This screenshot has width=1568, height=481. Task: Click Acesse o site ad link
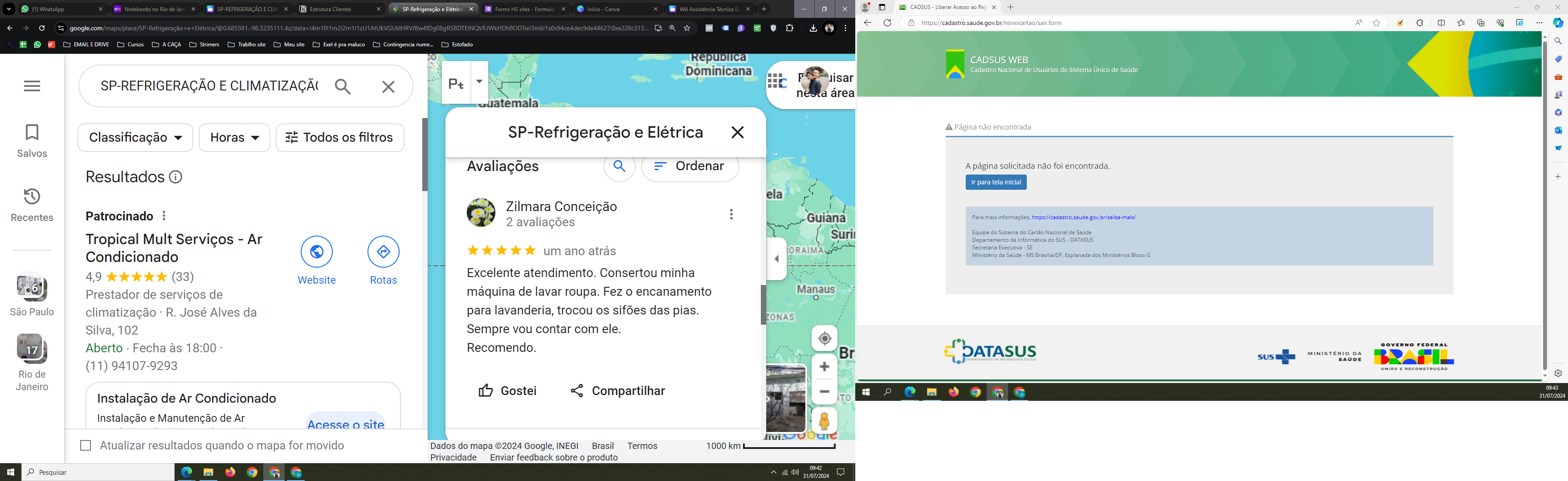click(346, 424)
